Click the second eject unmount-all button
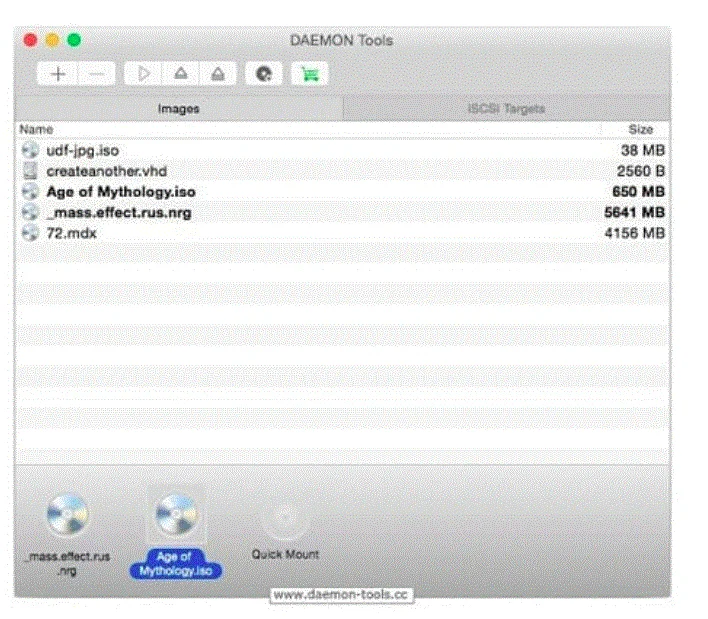Viewport: 708px width, 619px height. tap(218, 74)
